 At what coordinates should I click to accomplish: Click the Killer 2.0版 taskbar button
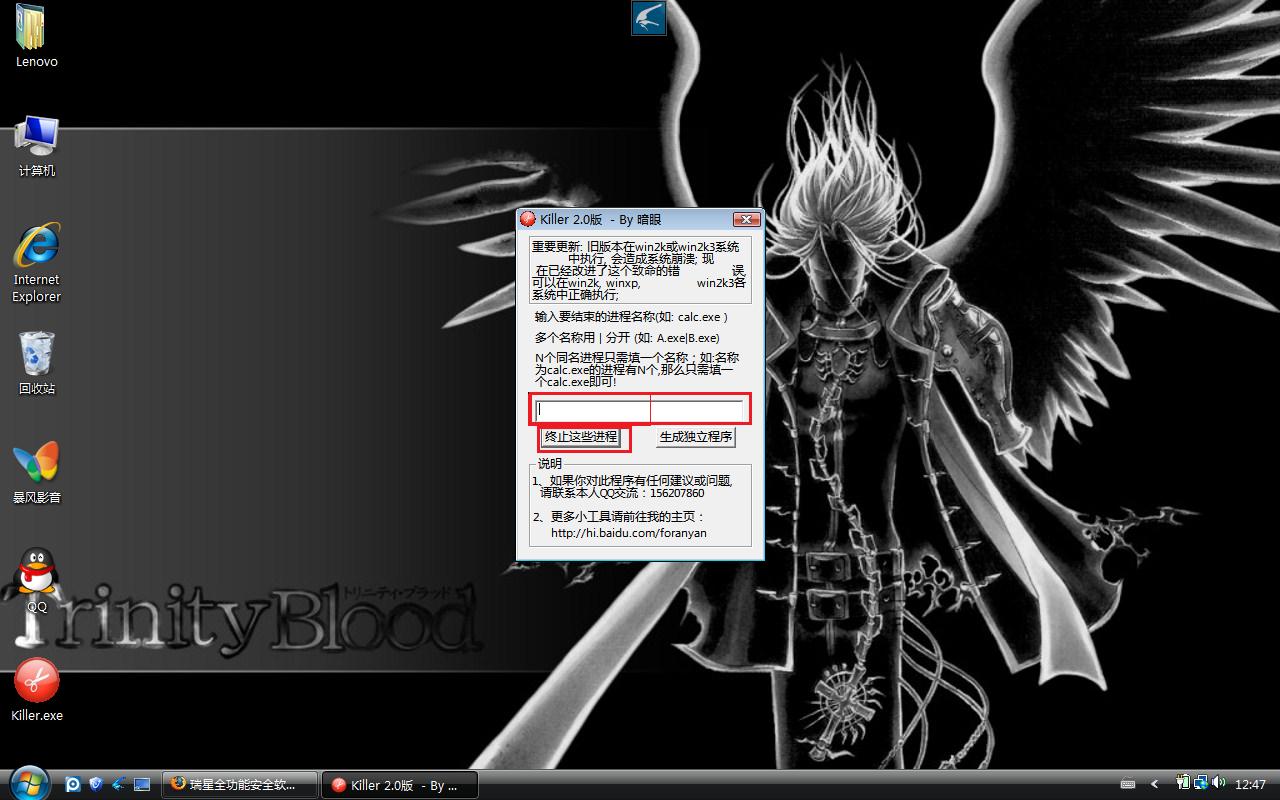[401, 785]
